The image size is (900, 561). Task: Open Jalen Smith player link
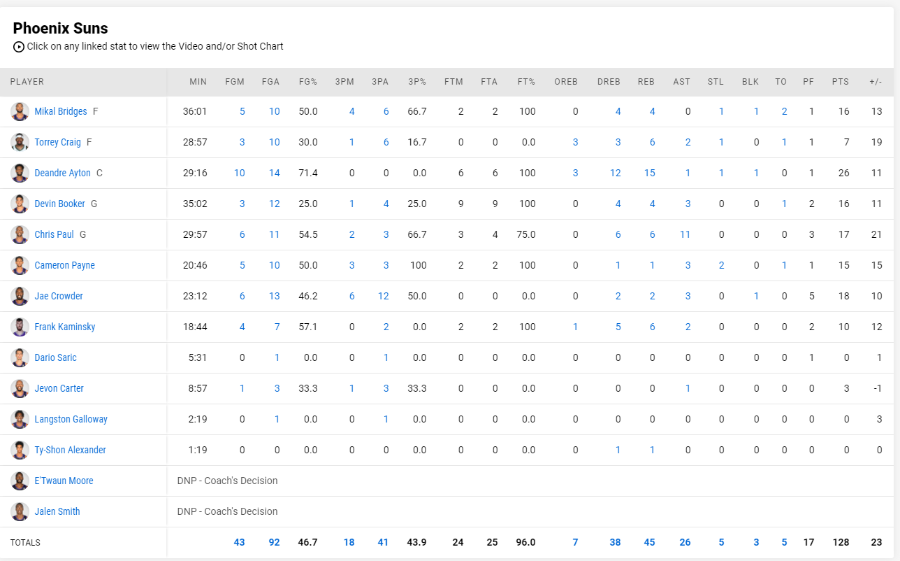tap(57, 511)
